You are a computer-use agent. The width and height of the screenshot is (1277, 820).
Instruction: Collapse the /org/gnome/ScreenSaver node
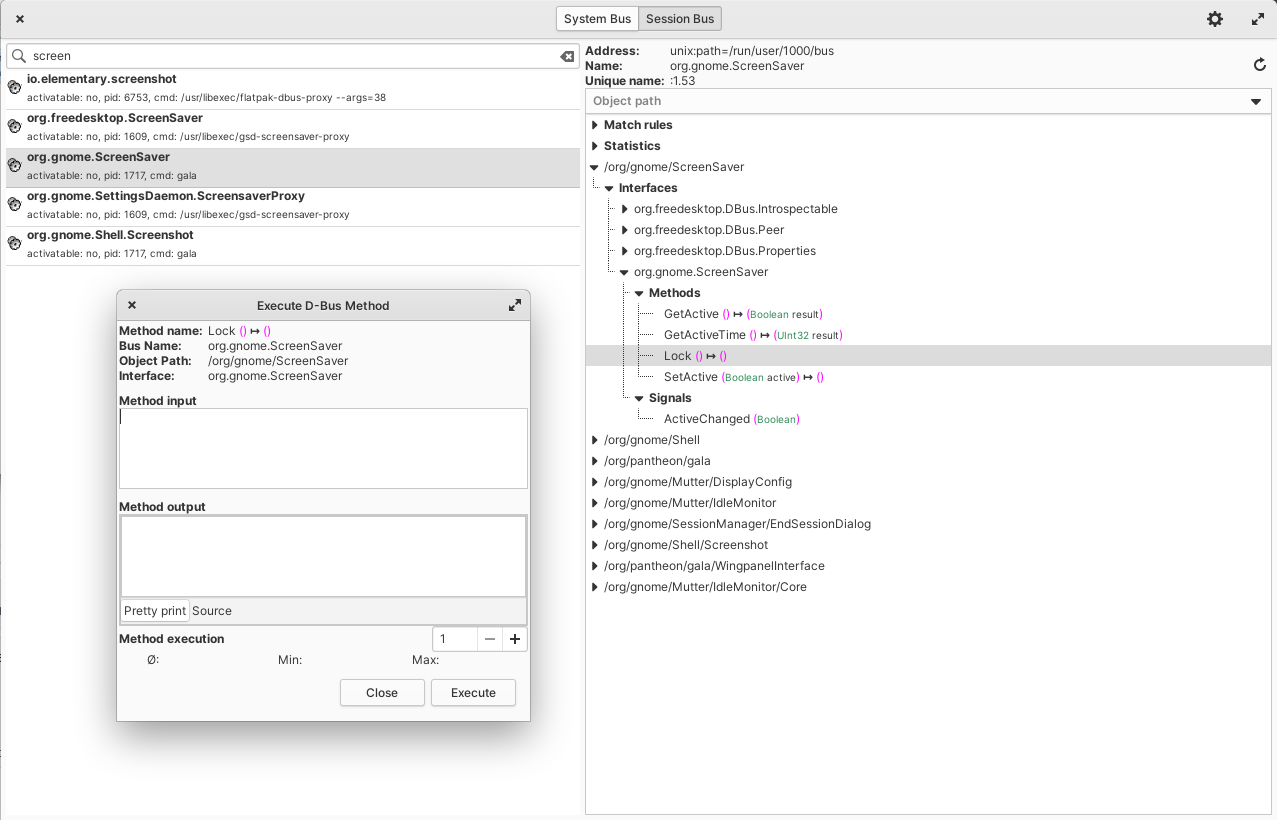(595, 167)
